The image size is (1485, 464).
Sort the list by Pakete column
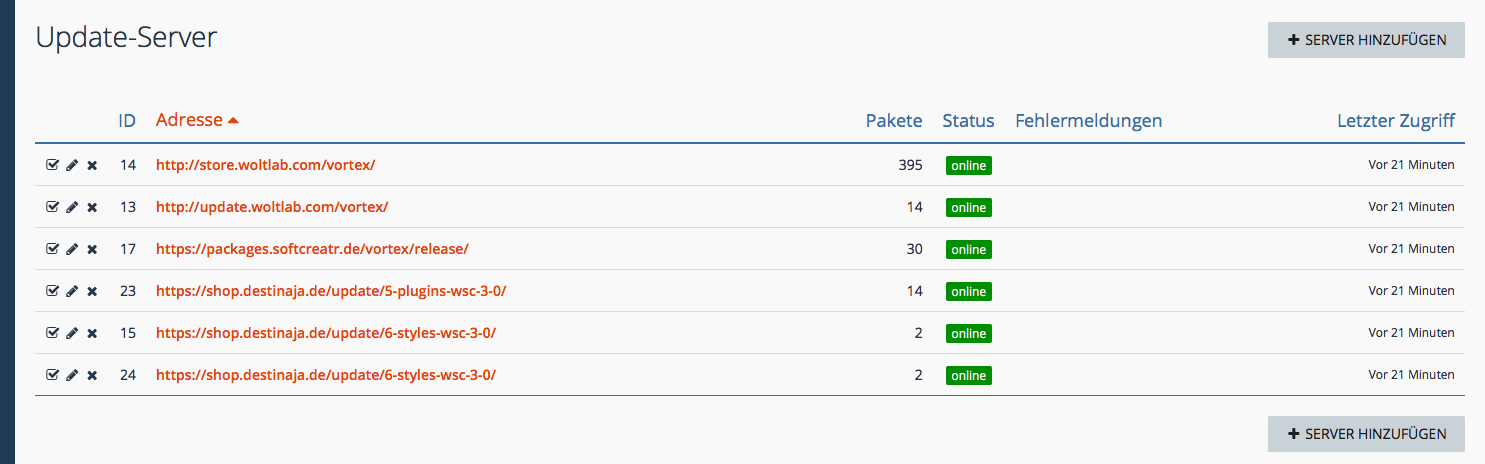tap(893, 121)
